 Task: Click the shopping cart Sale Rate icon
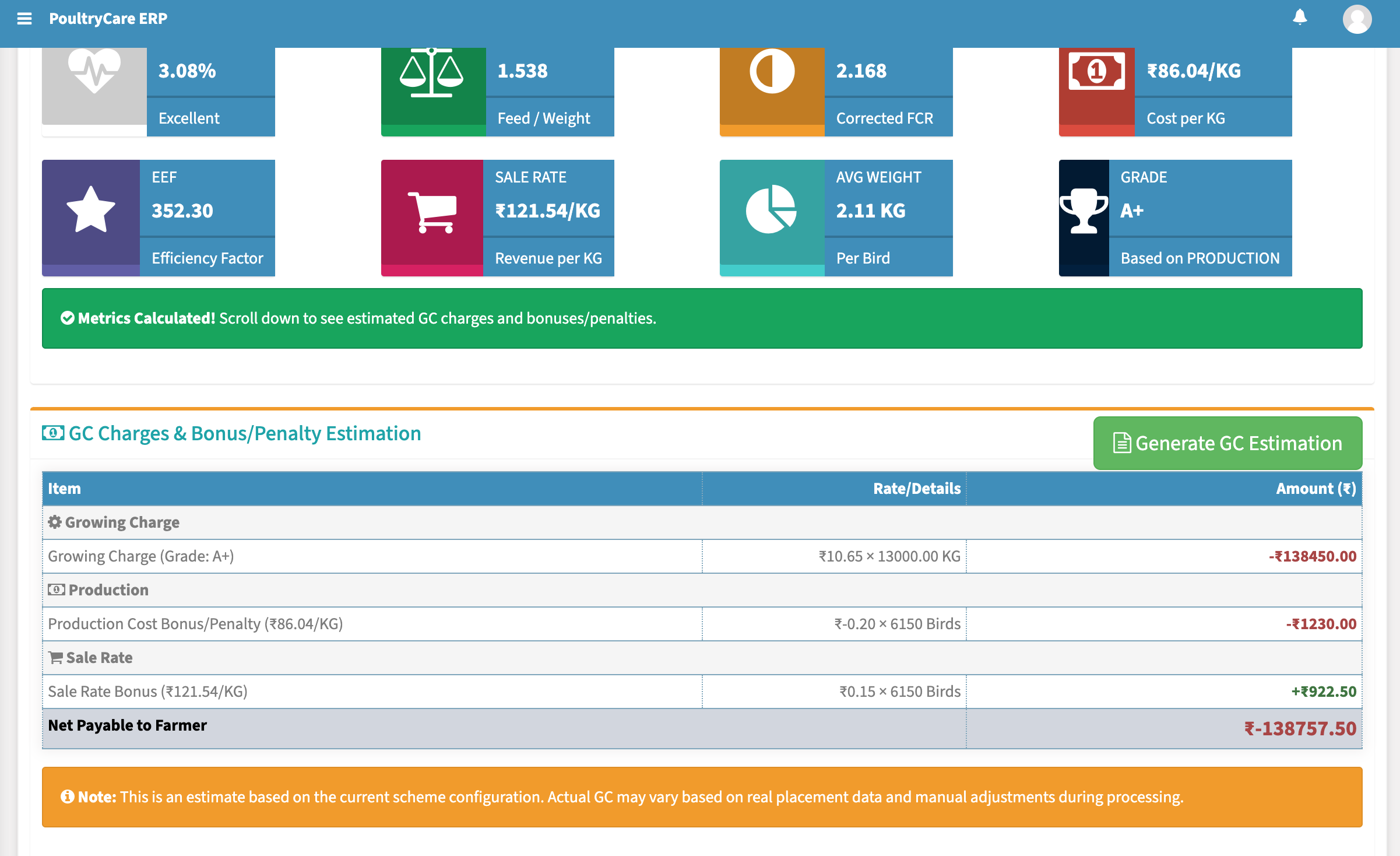click(432, 212)
